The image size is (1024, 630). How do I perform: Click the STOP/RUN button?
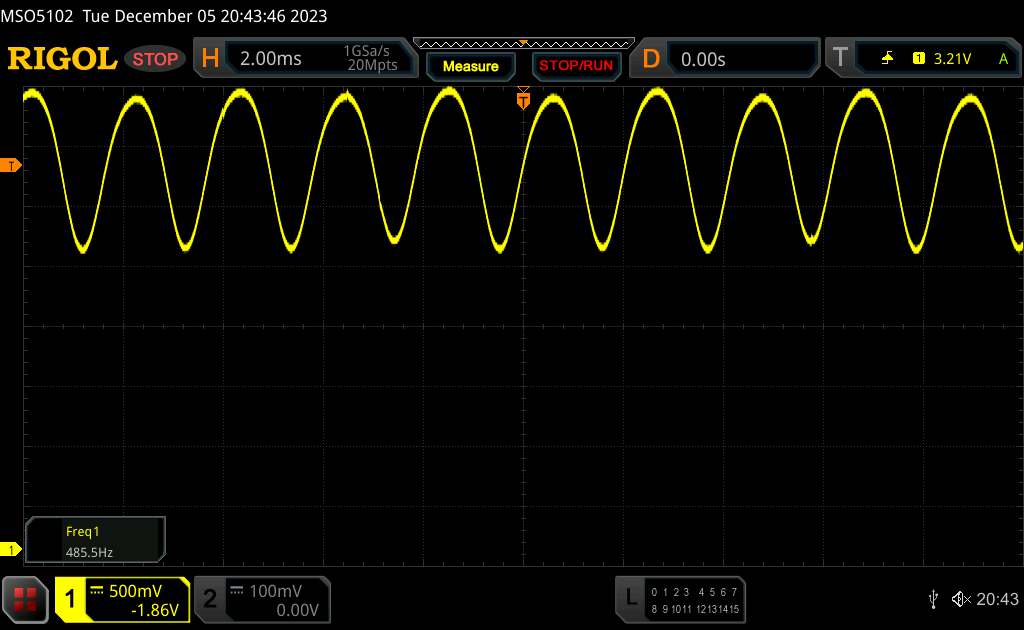click(576, 66)
